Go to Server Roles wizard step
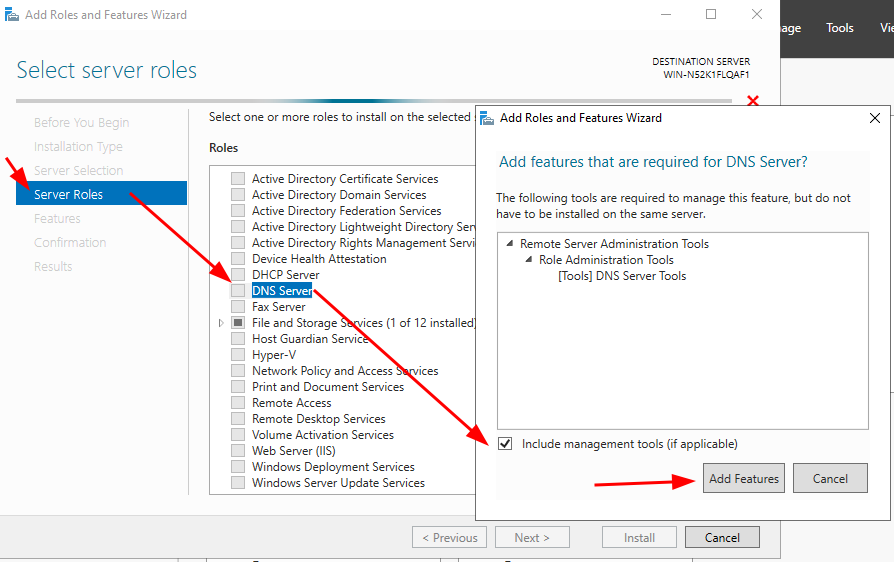This screenshot has height=562, width=894. click(101, 194)
